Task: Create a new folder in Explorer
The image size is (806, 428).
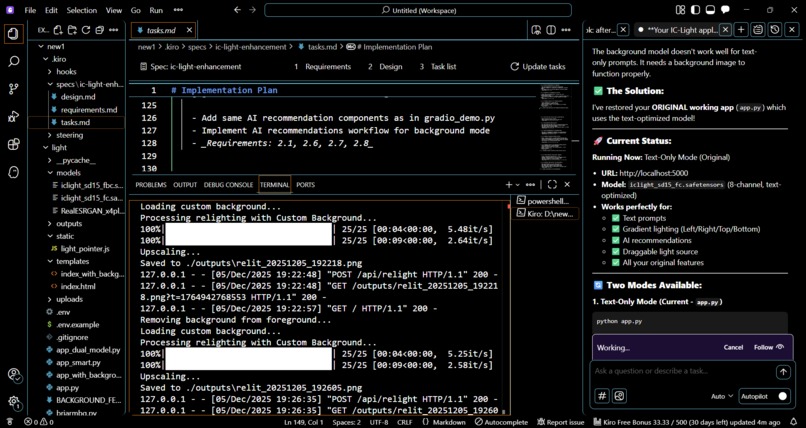Action: (x=72, y=30)
